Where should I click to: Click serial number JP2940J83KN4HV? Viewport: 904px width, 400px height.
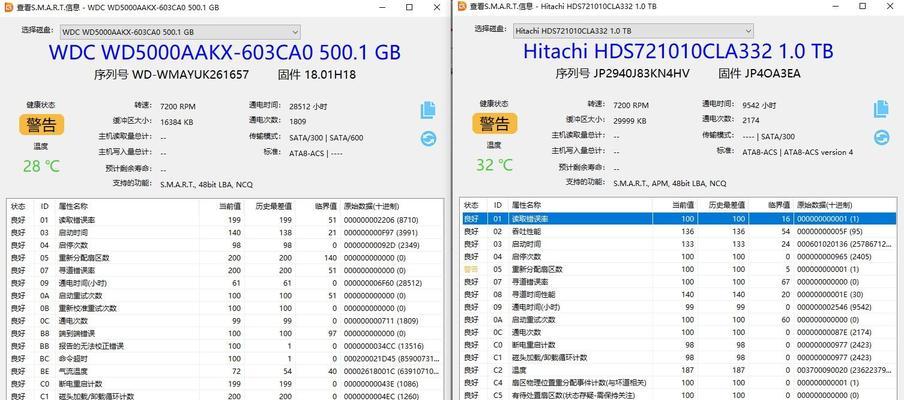click(642, 74)
